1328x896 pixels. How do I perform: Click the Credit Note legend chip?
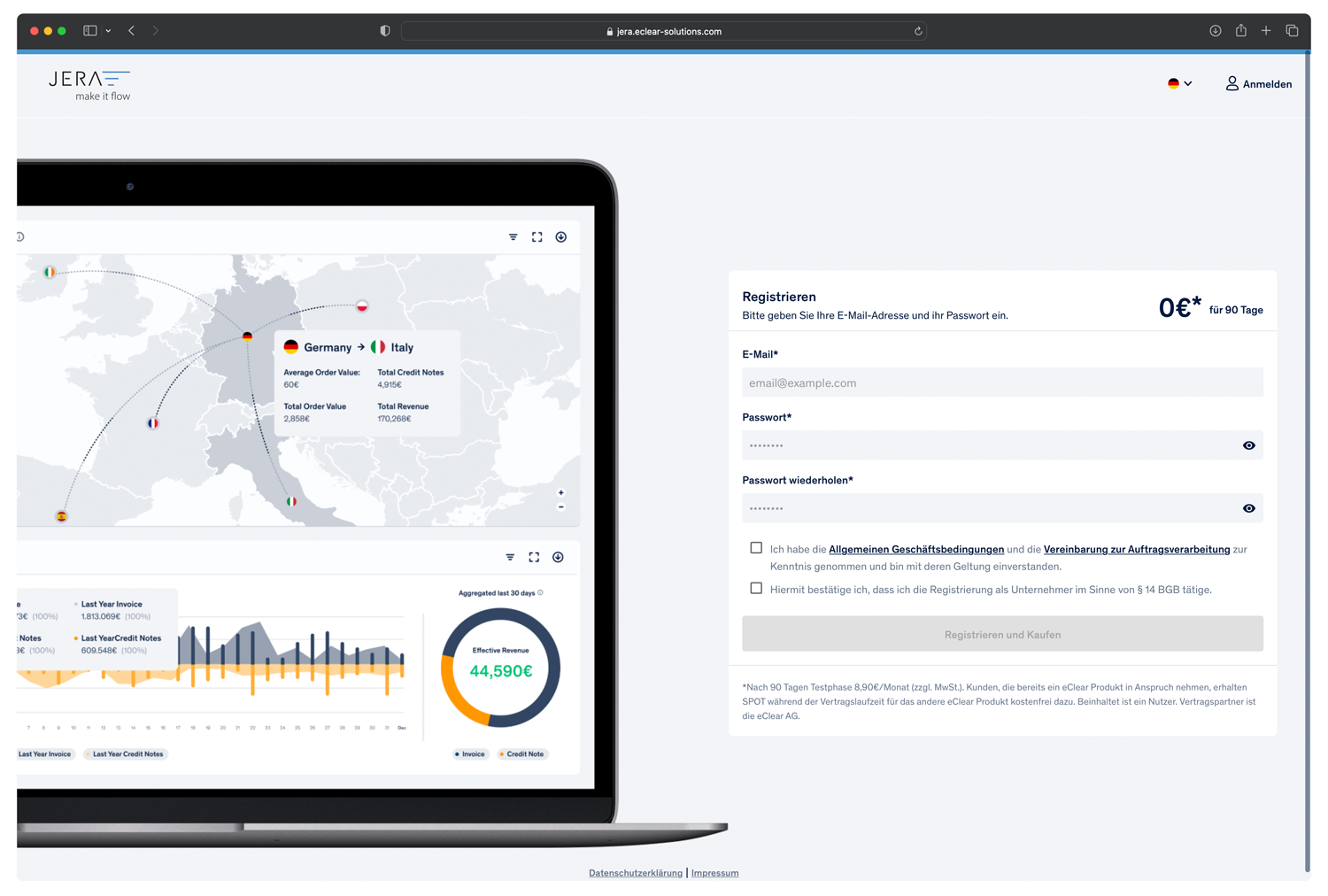522,754
